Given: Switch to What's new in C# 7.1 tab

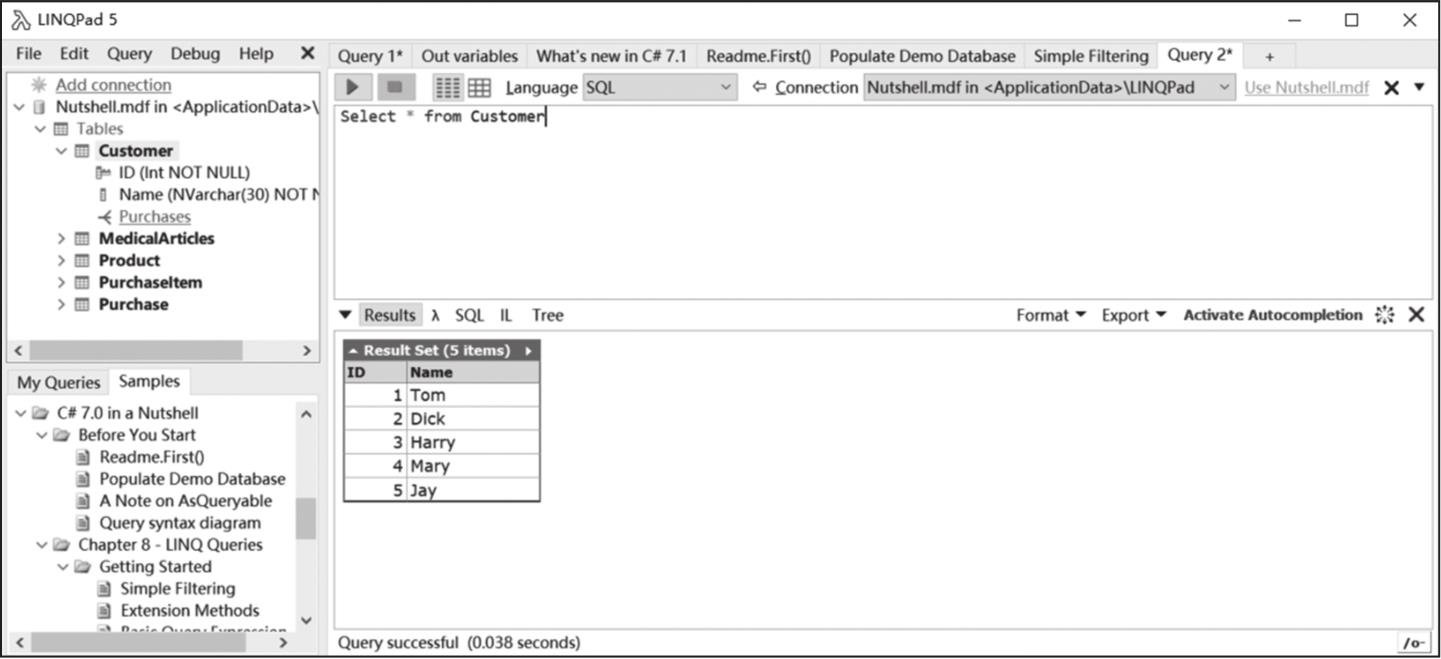Looking at the screenshot, I should click(612, 56).
